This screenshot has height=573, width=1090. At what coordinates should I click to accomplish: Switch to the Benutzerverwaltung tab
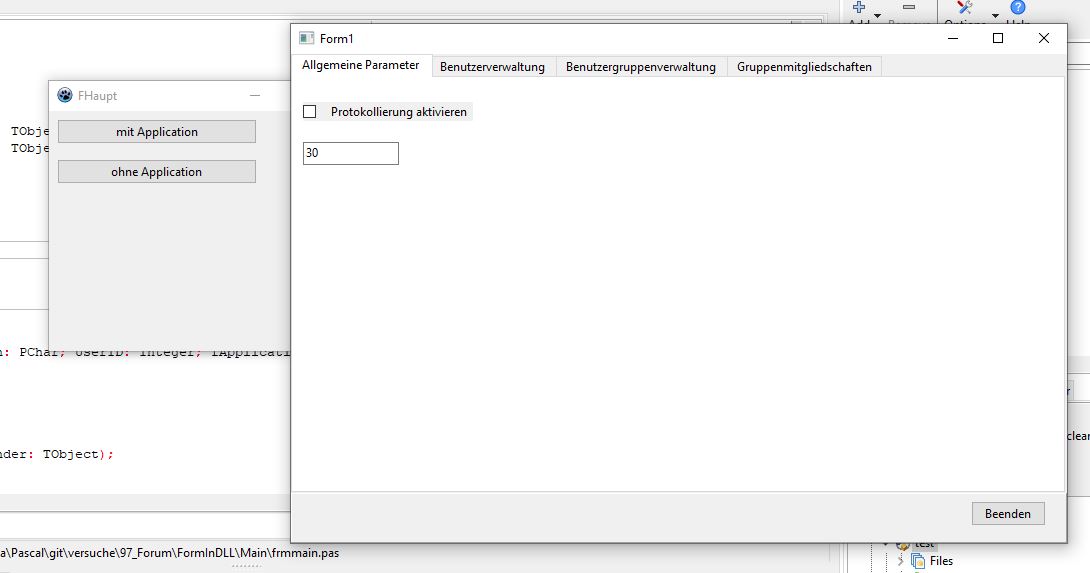click(492, 67)
